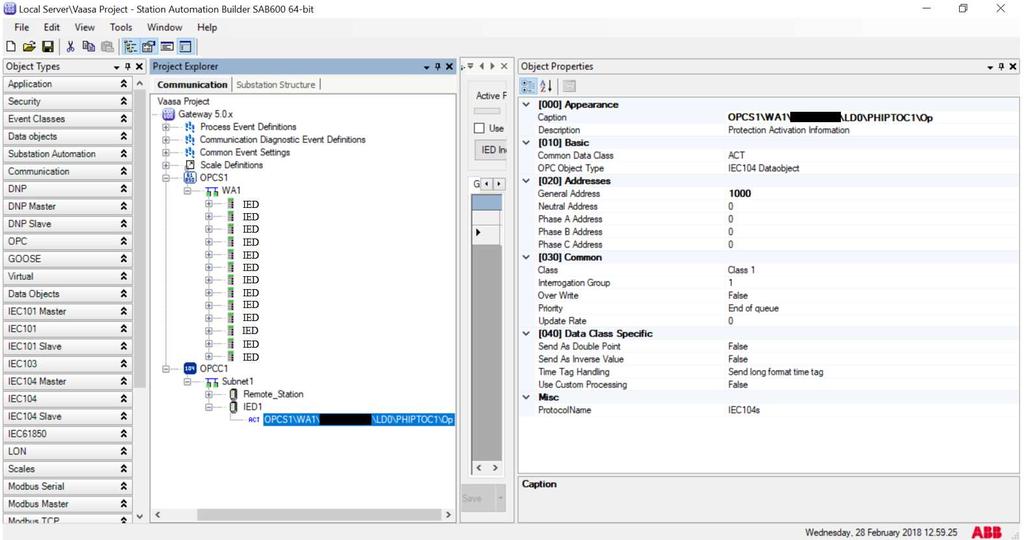Expand the Process Event Definitions node
Image resolution: width=1024 pixels, height=540 pixels.
pos(166,127)
